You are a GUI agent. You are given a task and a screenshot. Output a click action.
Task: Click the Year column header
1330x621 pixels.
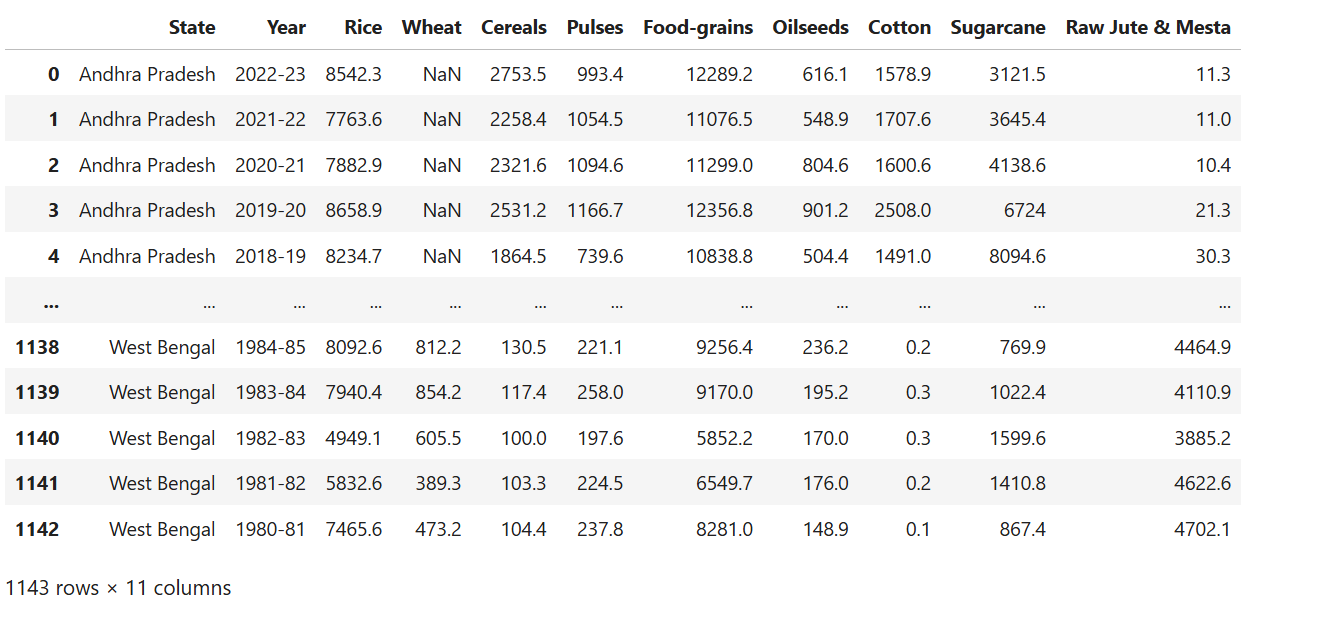(286, 28)
